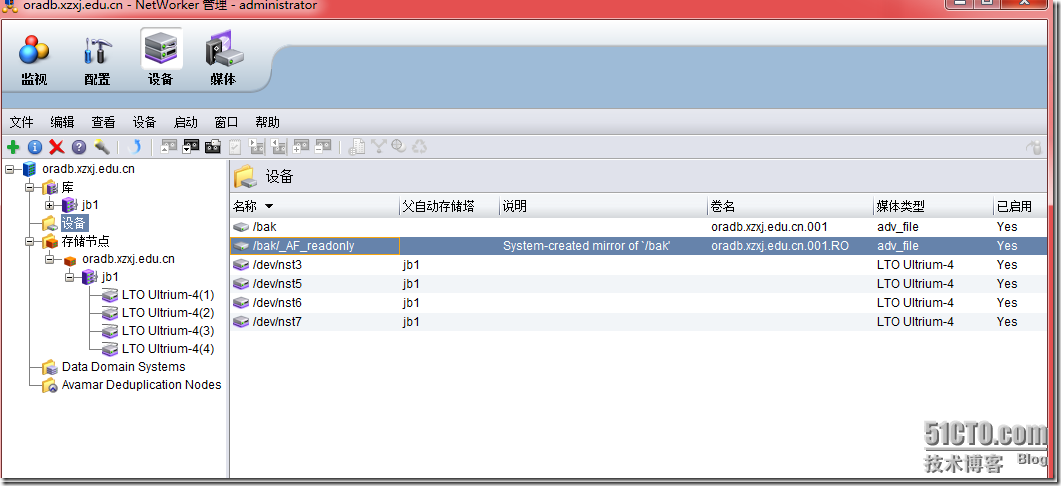Click the tape icon with right arrow
This screenshot has height=486, width=1061.
(257, 146)
